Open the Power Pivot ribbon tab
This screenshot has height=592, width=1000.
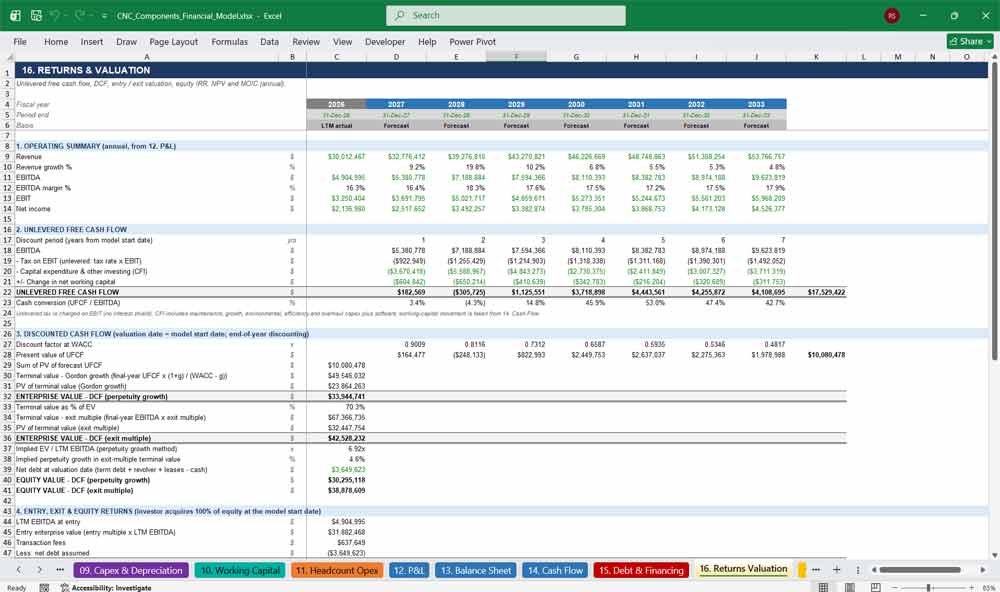point(473,41)
